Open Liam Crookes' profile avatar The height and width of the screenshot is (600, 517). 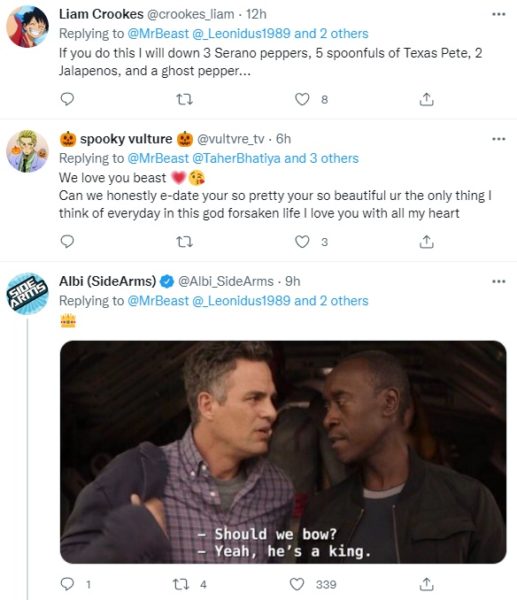click(28, 27)
